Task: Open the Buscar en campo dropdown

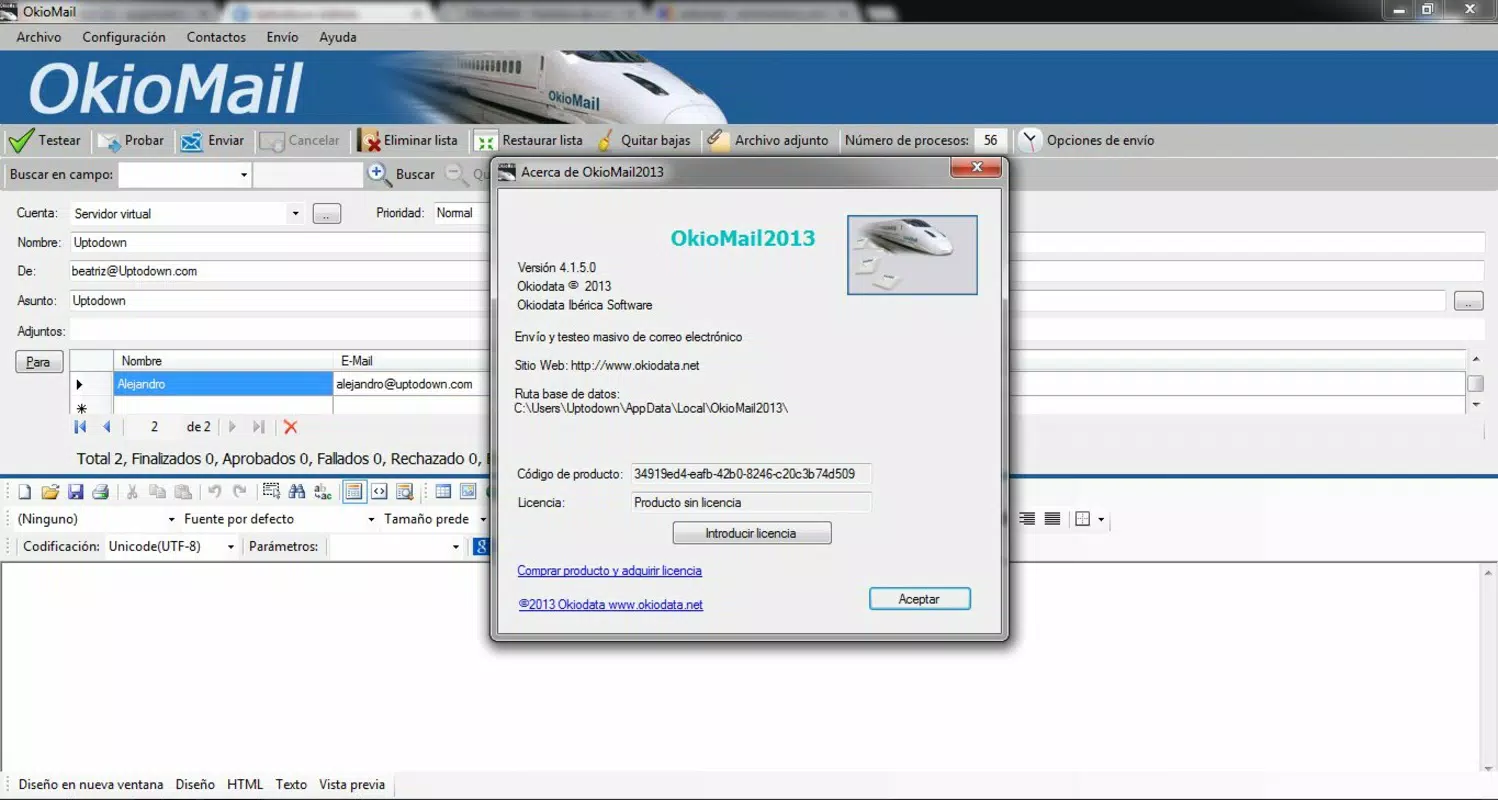Action: pyautogui.click(x=244, y=175)
